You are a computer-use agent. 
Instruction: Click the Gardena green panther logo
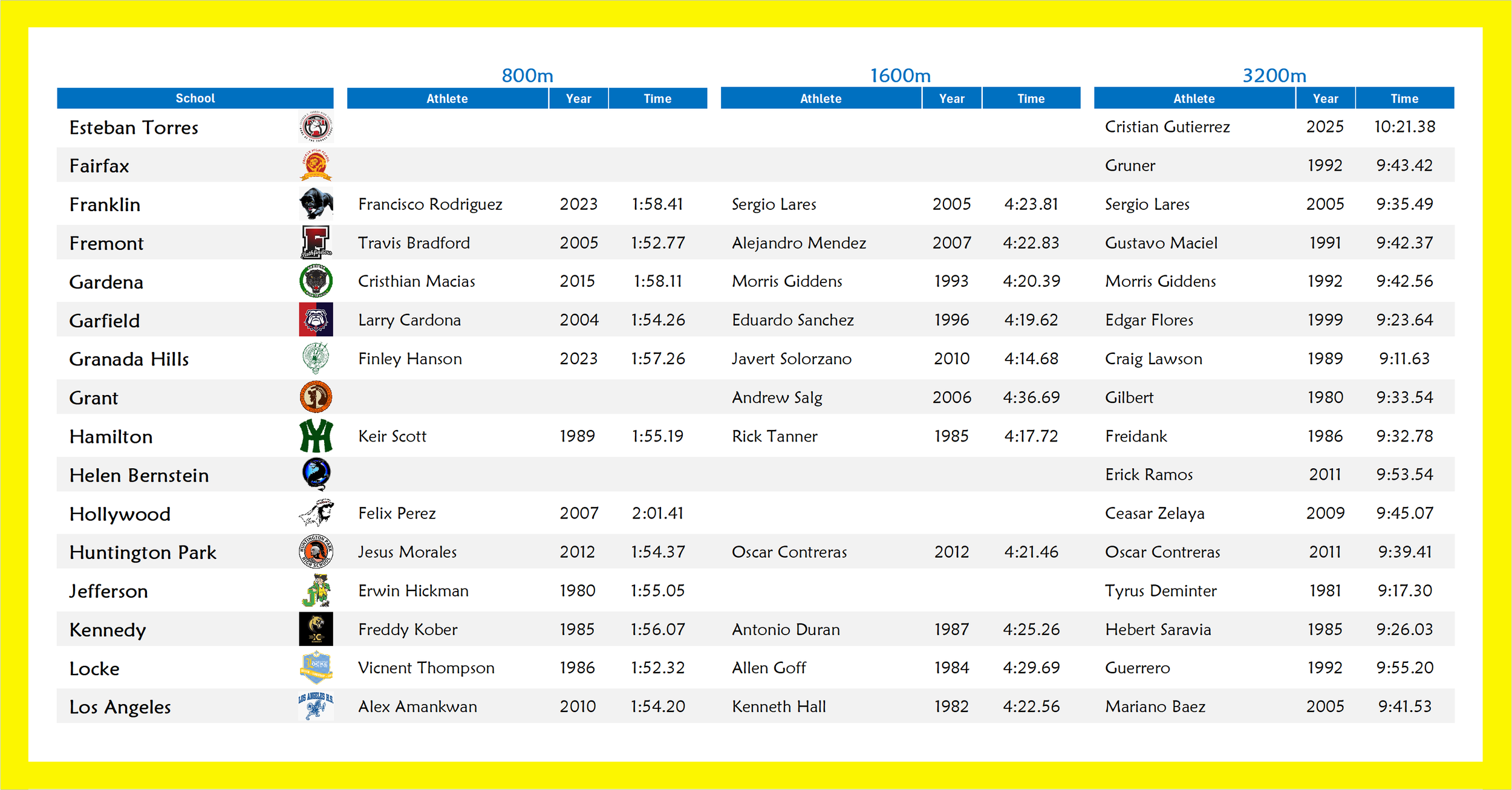click(x=316, y=281)
